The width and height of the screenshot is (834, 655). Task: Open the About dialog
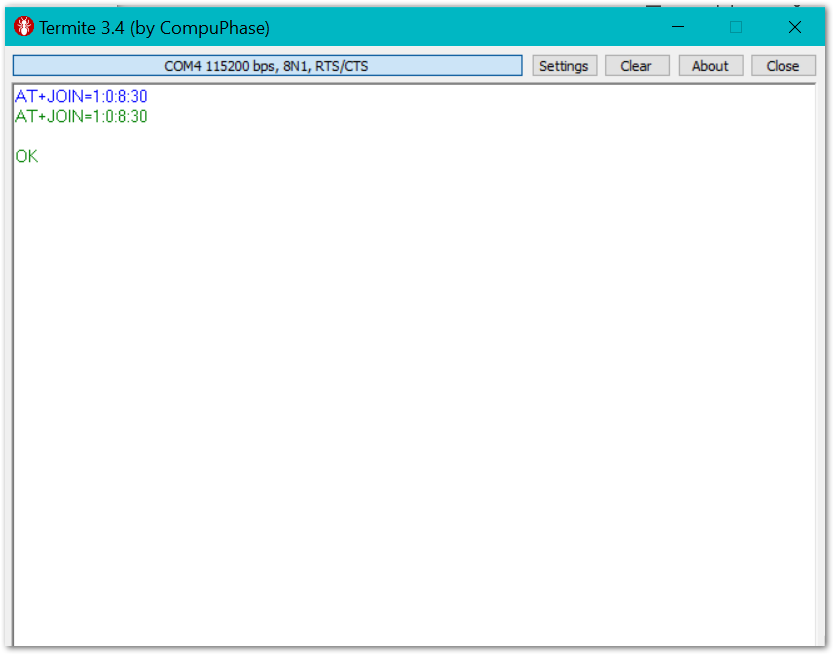pos(710,66)
